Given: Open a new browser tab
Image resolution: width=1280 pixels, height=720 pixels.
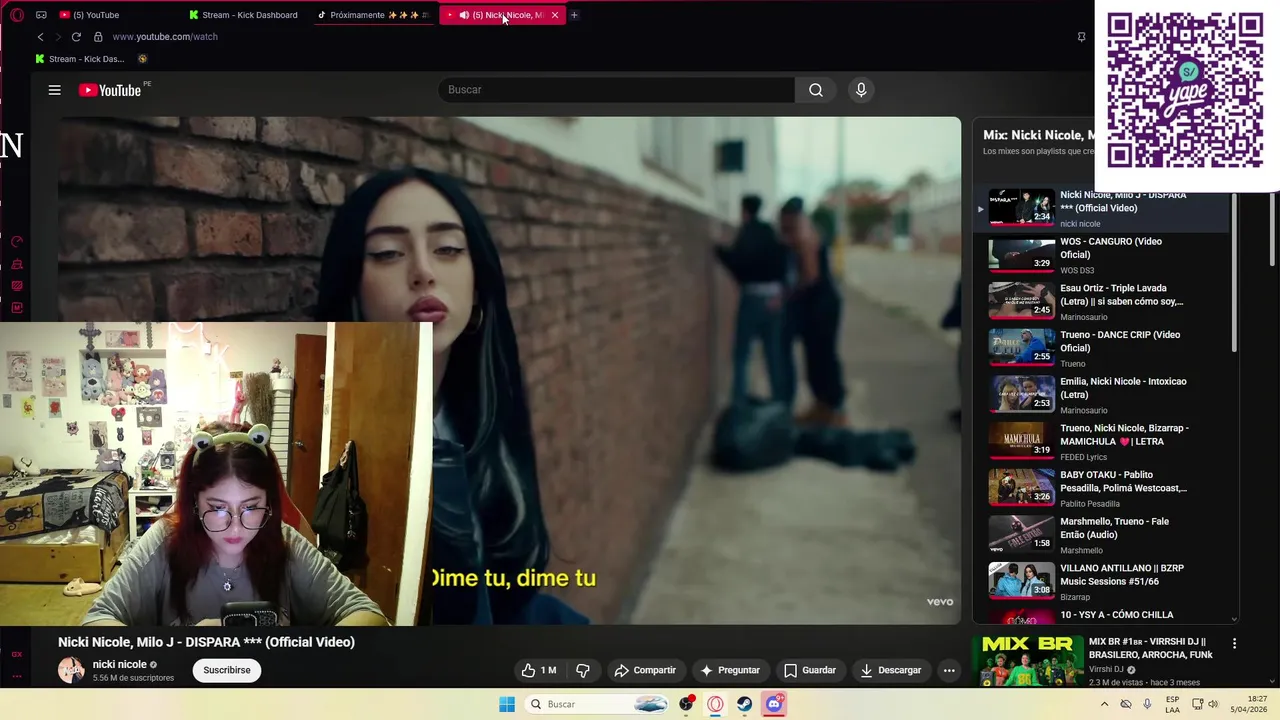Looking at the screenshot, I should click(574, 15).
